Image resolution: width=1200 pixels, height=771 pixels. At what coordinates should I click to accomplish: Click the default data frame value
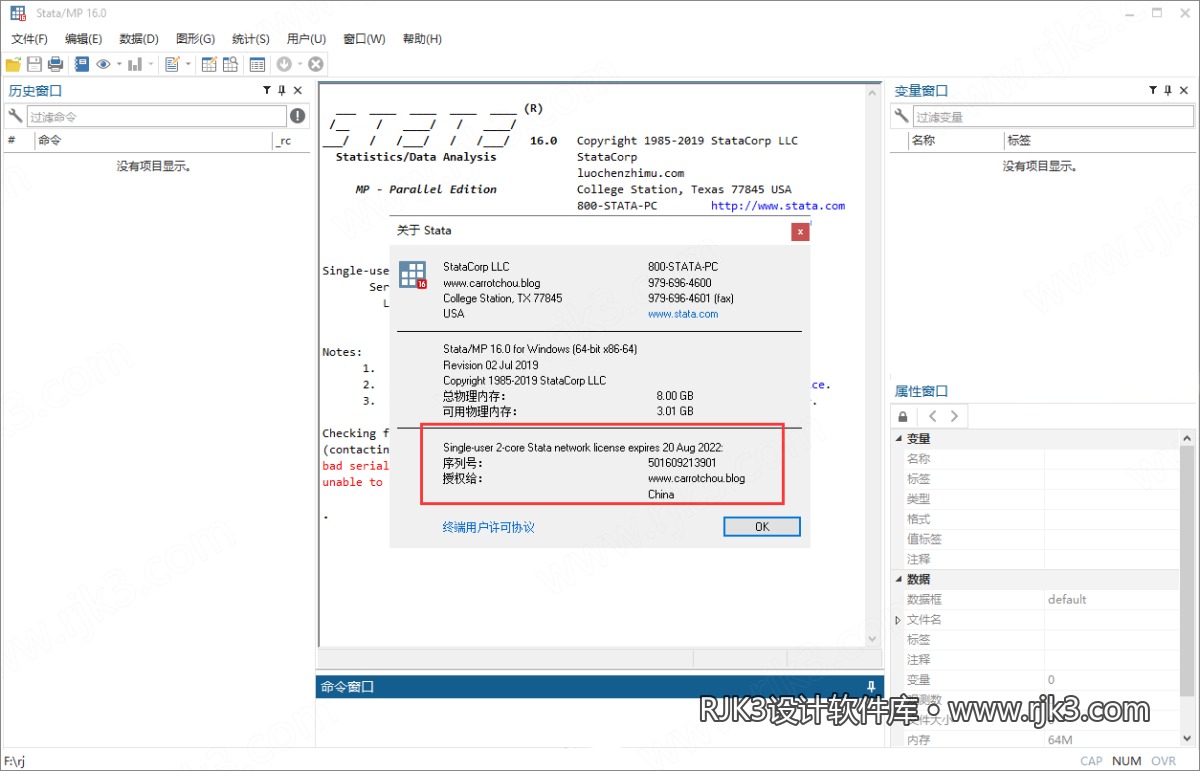[1067, 599]
